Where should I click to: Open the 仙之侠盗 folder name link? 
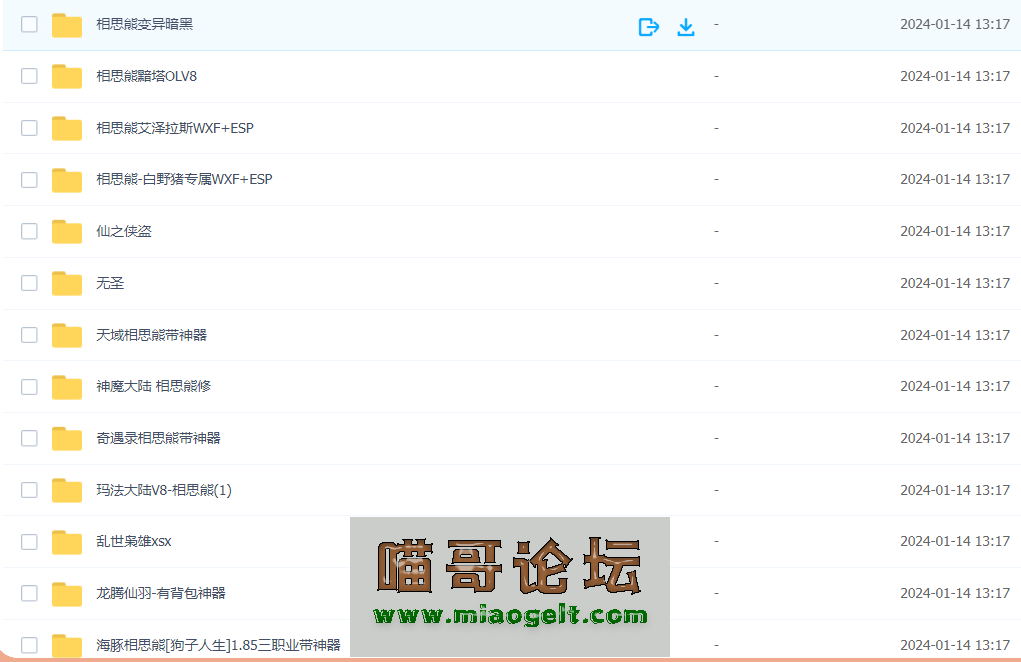124,232
